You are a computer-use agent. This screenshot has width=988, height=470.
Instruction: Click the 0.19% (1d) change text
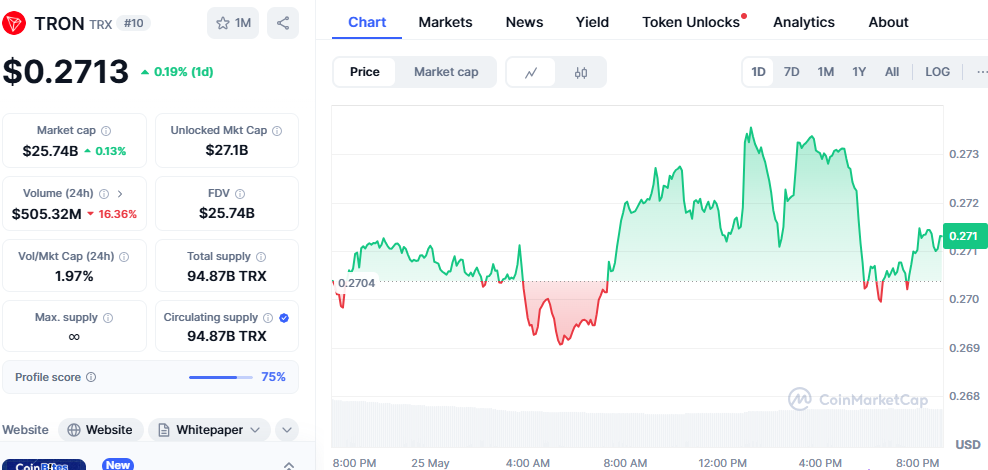coord(183,72)
